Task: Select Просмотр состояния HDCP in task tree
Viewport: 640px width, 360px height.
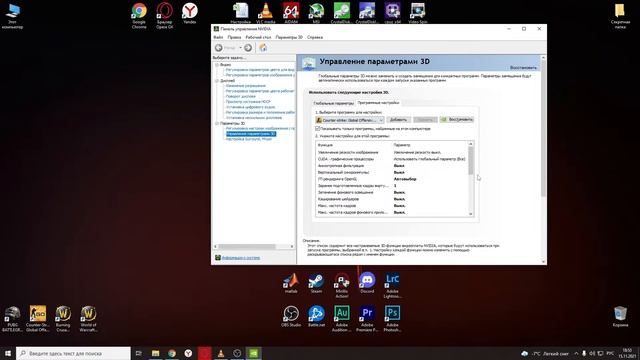Action: [248, 102]
